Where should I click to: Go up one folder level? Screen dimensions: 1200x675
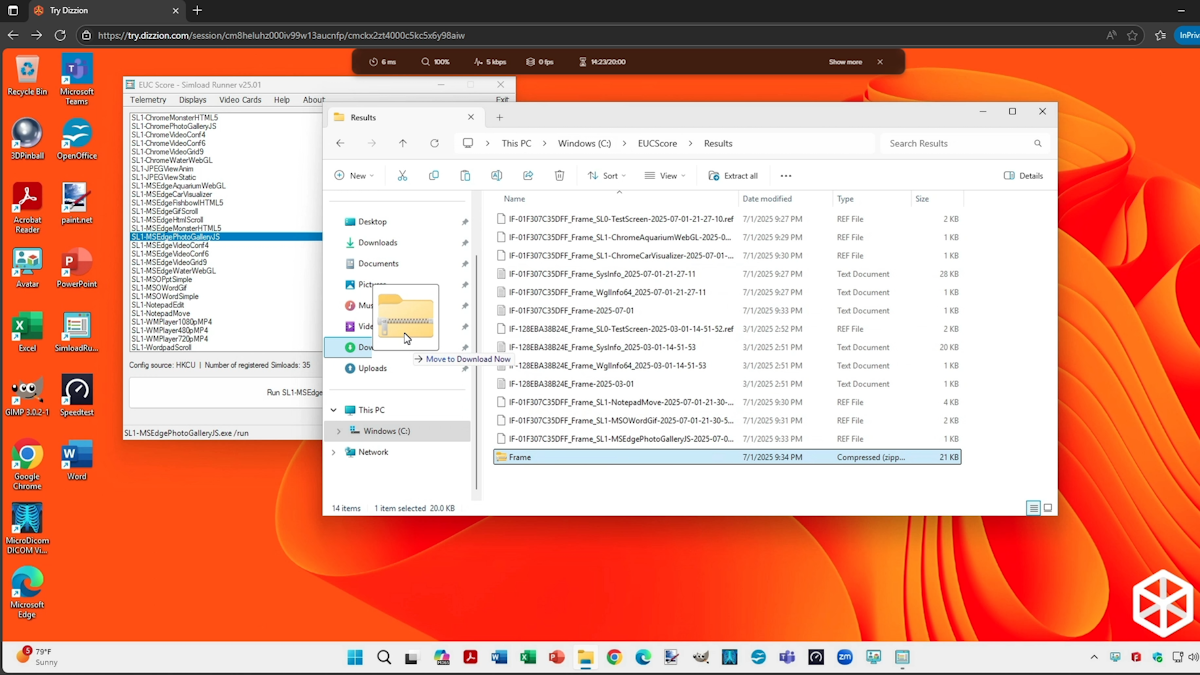click(403, 144)
